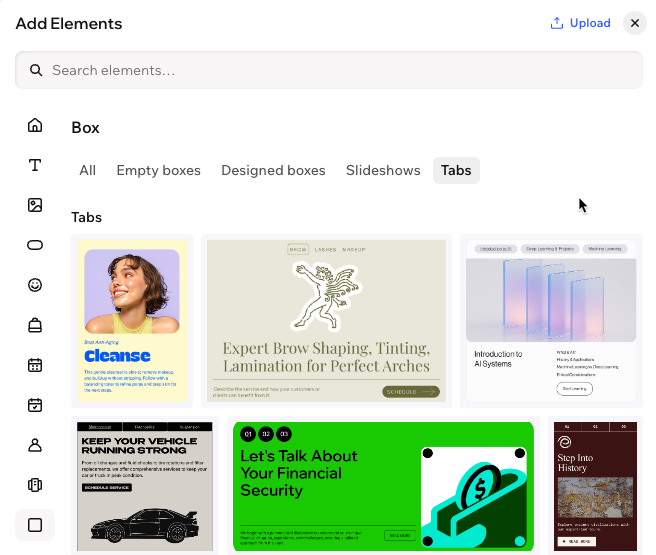Add the Financial Security green tabs template

tap(383, 486)
